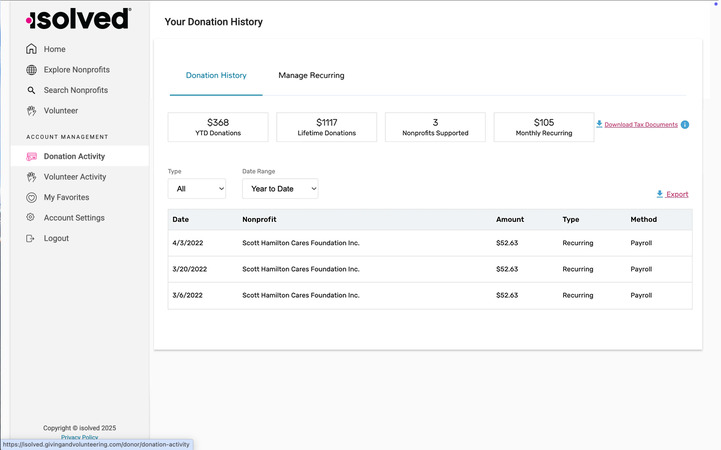The image size is (721, 450).
Task: Click the My Favorites heart icon
Action: coord(31,198)
